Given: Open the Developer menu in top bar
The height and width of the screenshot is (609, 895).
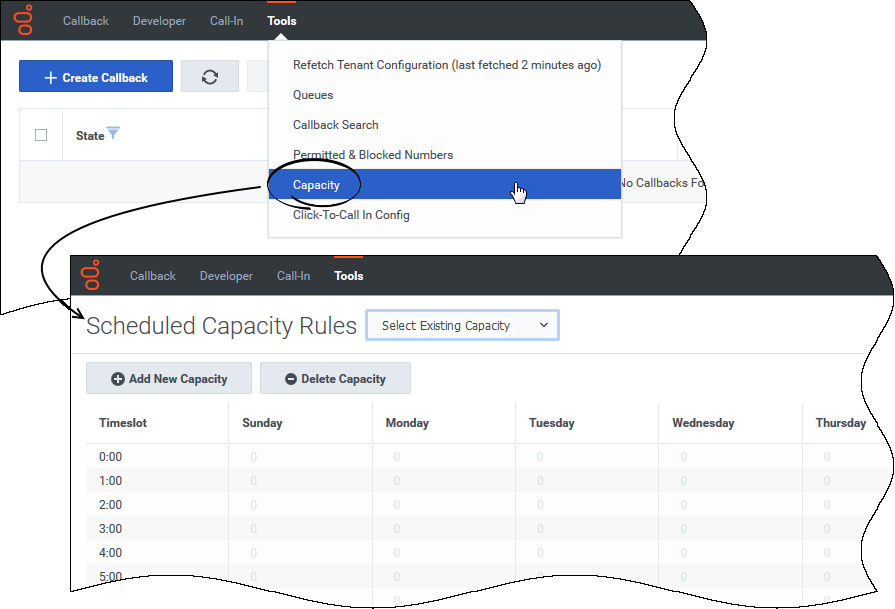Looking at the screenshot, I should click(159, 21).
